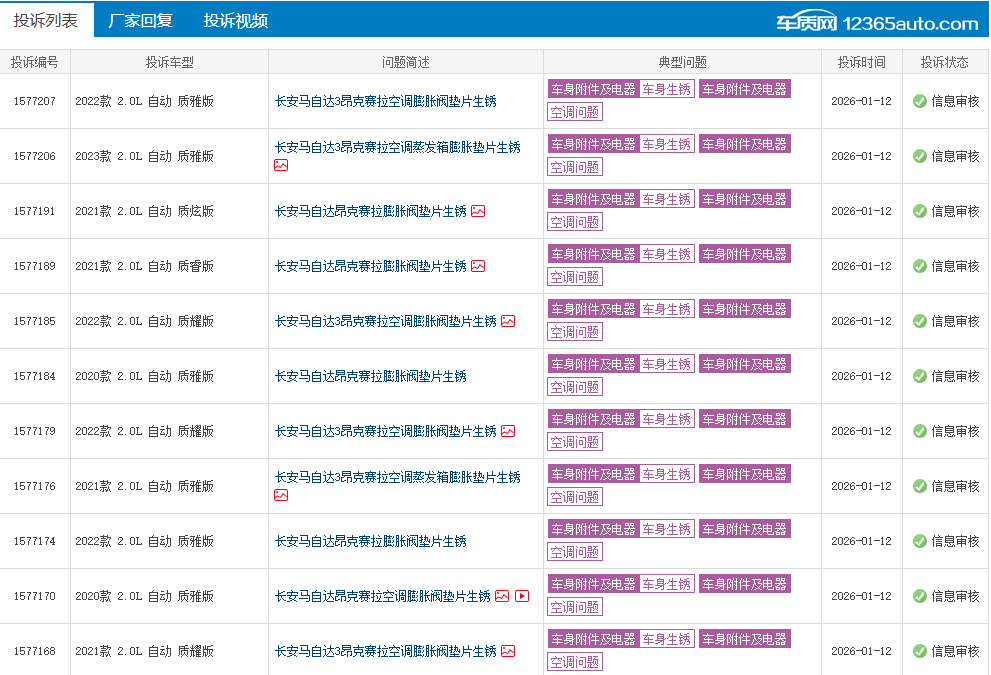Click the image icon in complaint 1577206 row
Image resolution: width=991 pixels, height=675 pixels.
tap(281, 165)
